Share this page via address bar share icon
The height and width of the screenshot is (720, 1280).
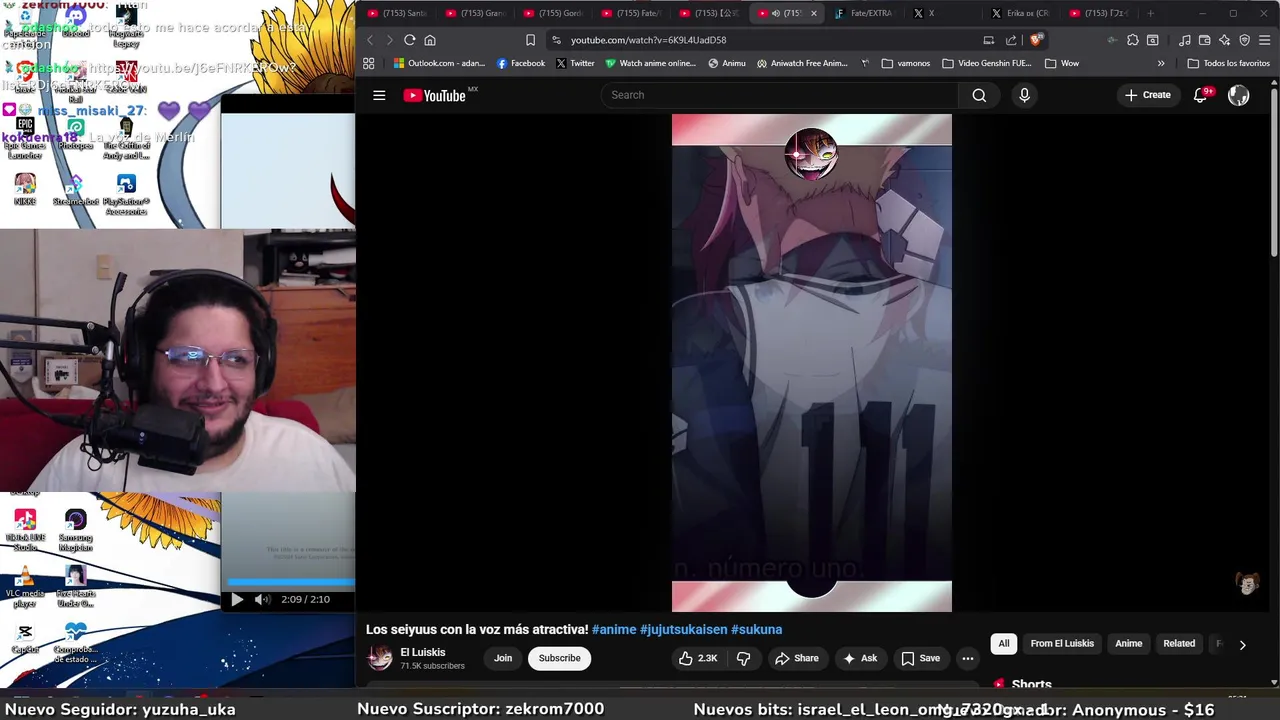coord(1011,40)
